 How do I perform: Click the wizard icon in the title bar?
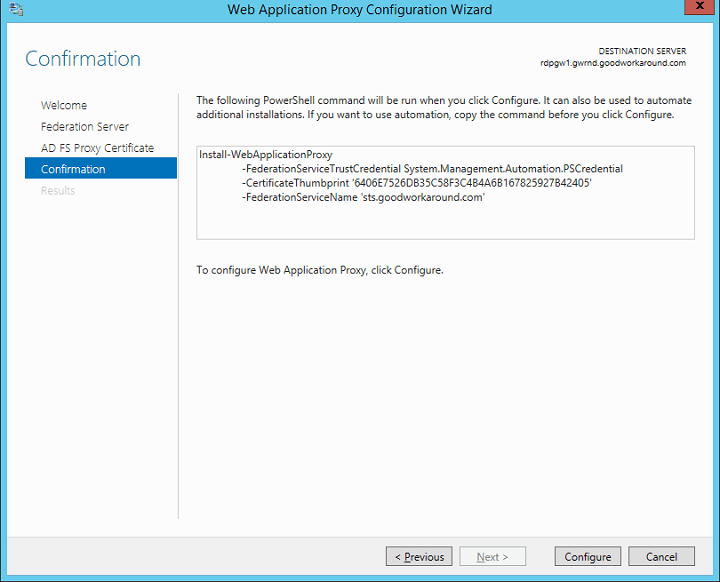pyautogui.click(x=15, y=10)
